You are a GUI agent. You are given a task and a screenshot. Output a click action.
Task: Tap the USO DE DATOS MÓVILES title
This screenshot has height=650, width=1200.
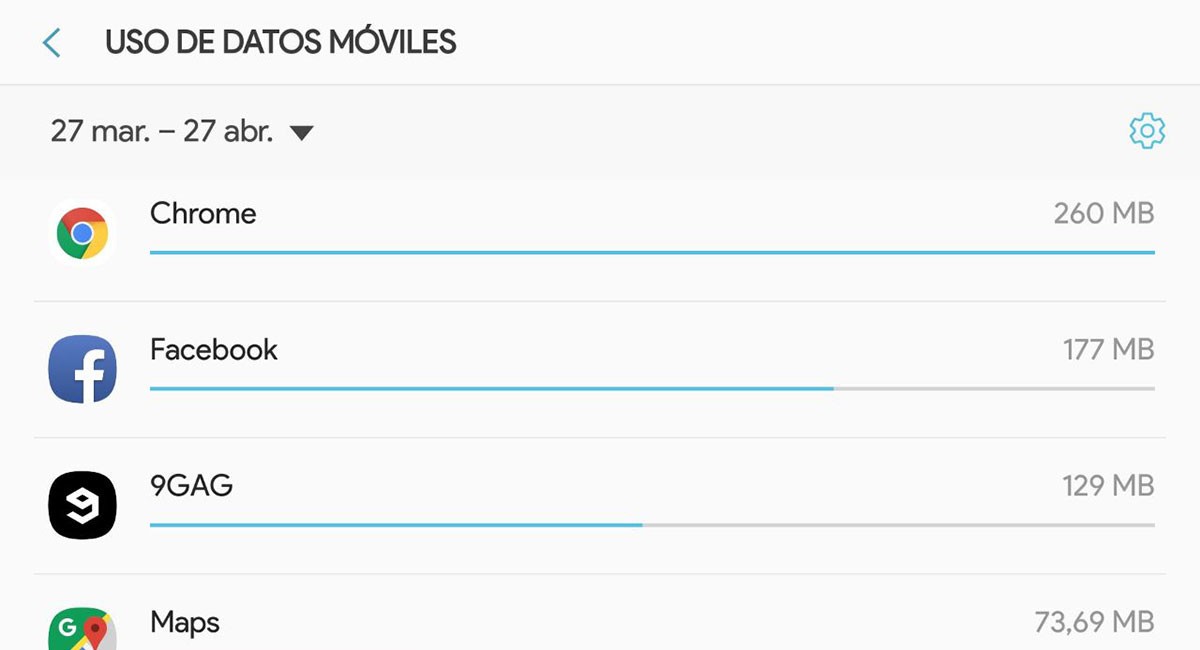click(280, 42)
